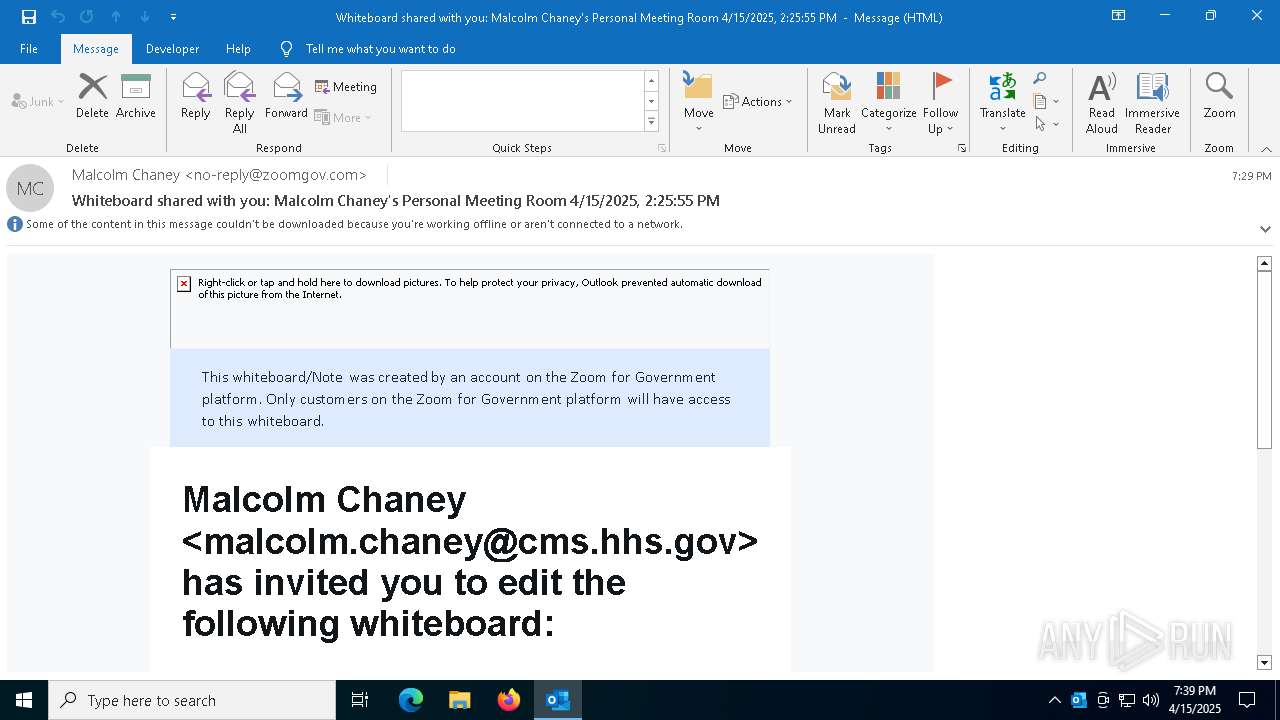This screenshot has height=720, width=1280.
Task: Open the Junk dropdown
Action: coord(38,101)
